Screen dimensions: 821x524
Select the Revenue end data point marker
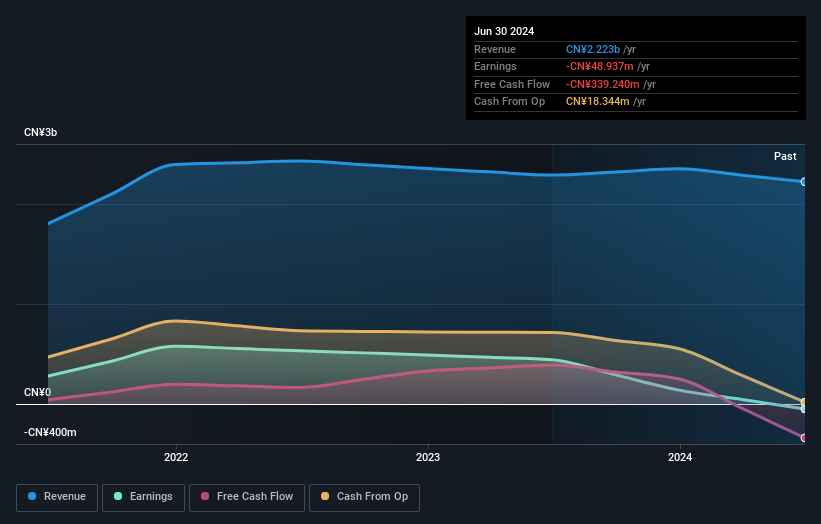point(804,182)
